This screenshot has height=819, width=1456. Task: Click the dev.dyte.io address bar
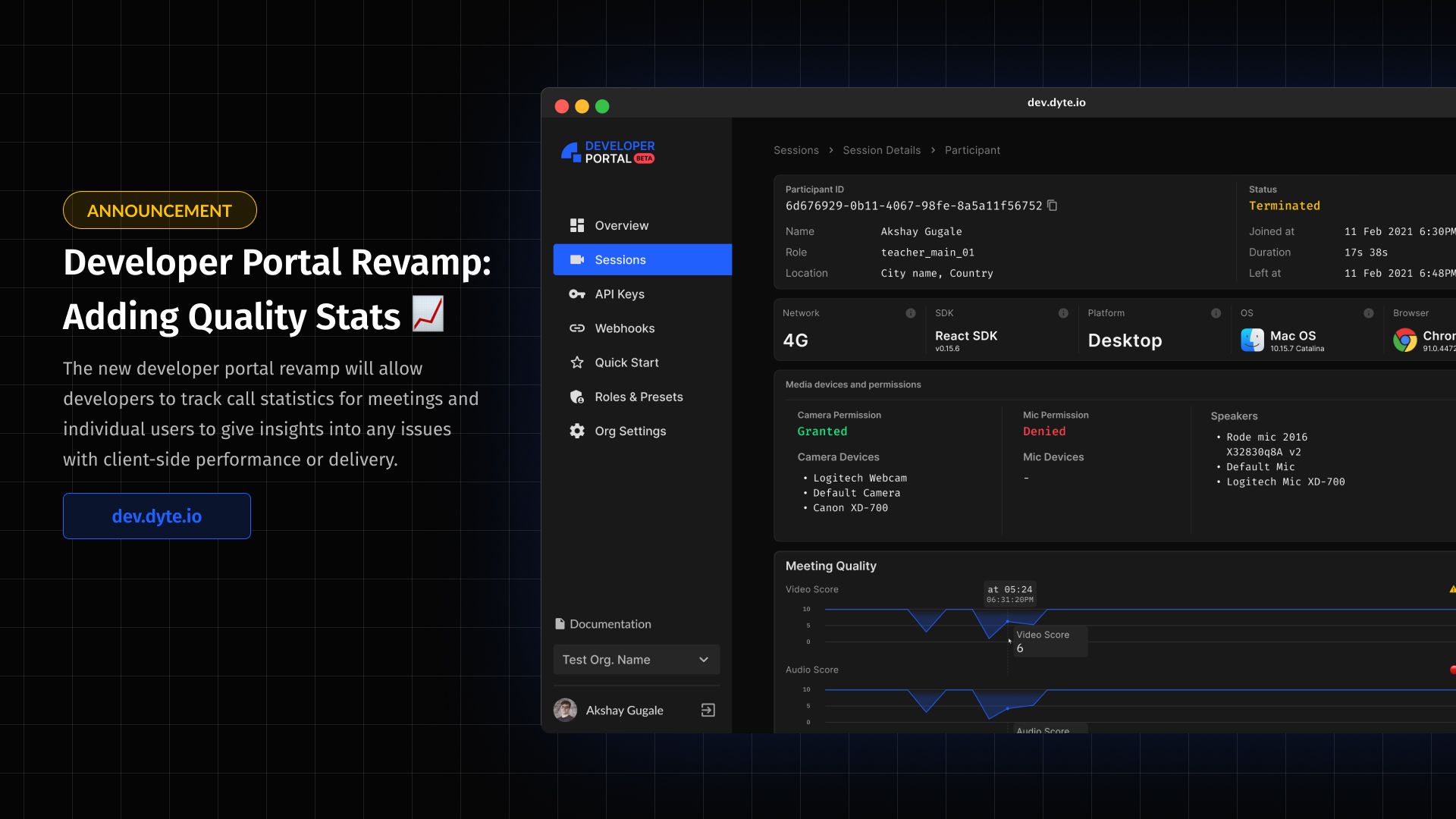(1056, 102)
